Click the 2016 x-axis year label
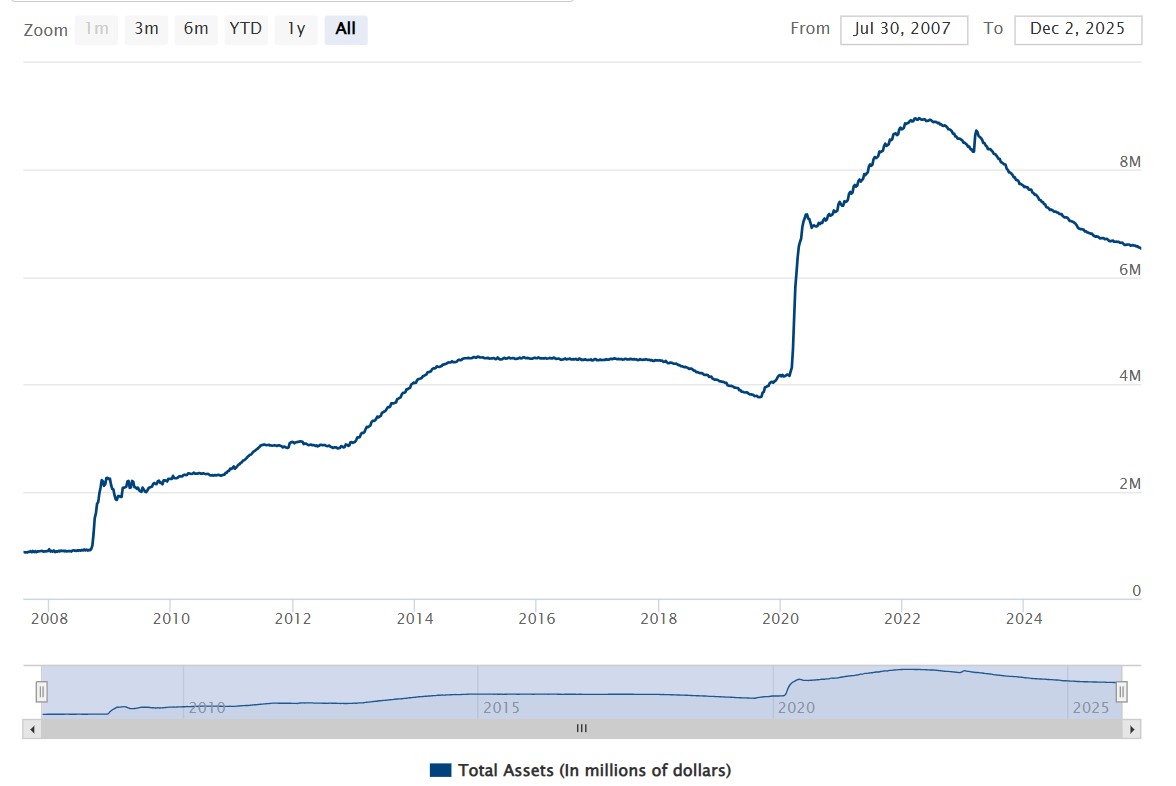Screen dimensions: 1176x786 pyautogui.click(x=536, y=619)
